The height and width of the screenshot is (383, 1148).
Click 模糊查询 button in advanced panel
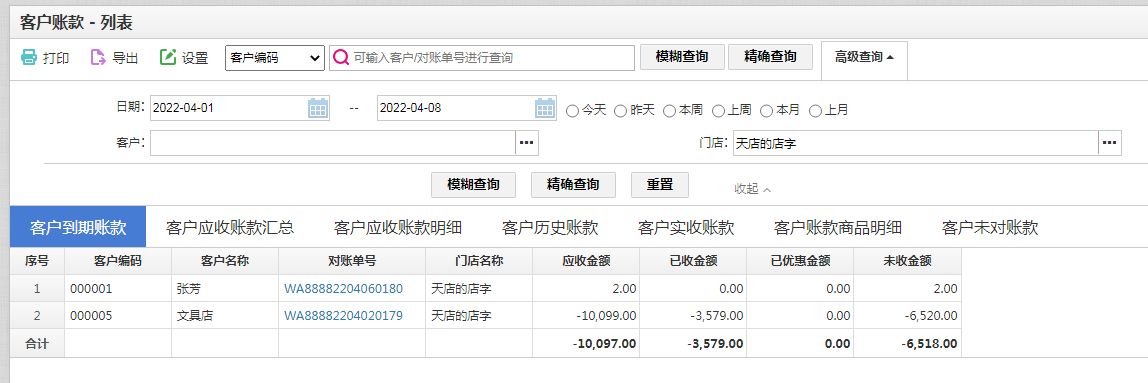(x=474, y=185)
